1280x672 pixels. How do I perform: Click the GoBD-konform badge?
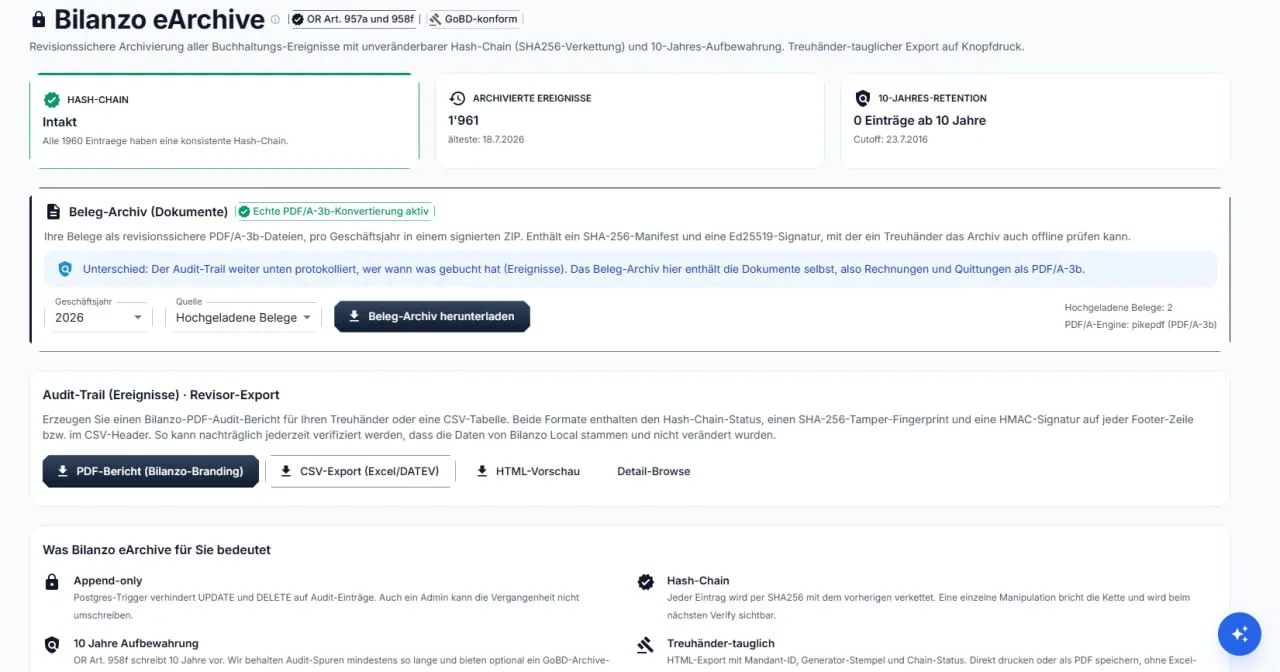(x=474, y=19)
